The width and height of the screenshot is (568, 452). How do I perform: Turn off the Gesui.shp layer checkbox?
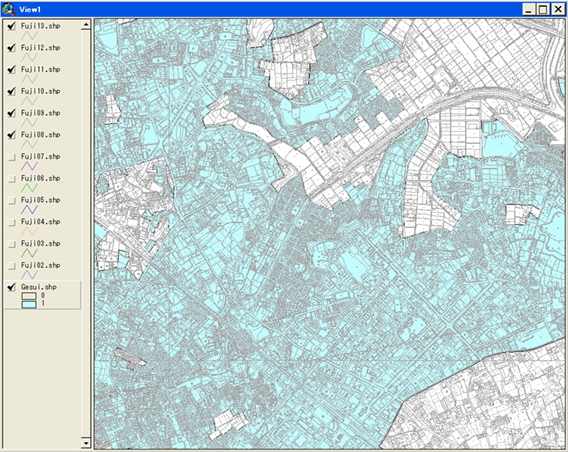coord(12,287)
